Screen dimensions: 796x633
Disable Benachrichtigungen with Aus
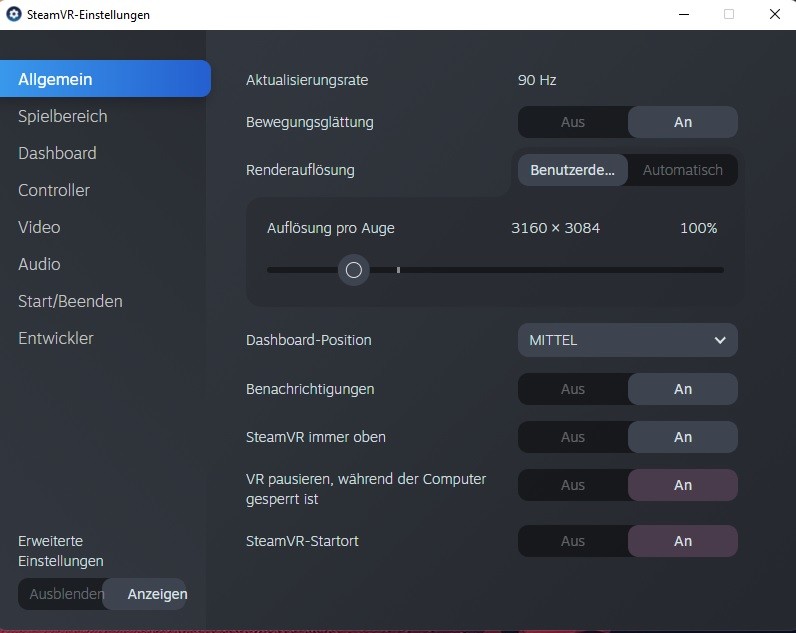pos(573,389)
